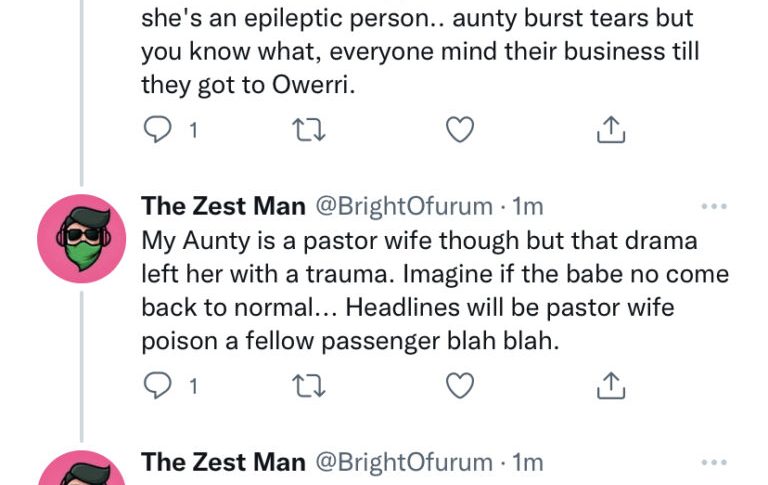768x485 pixels.
Task: Reply to the tweet ending 'got to Owerri'
Action: tap(155, 130)
